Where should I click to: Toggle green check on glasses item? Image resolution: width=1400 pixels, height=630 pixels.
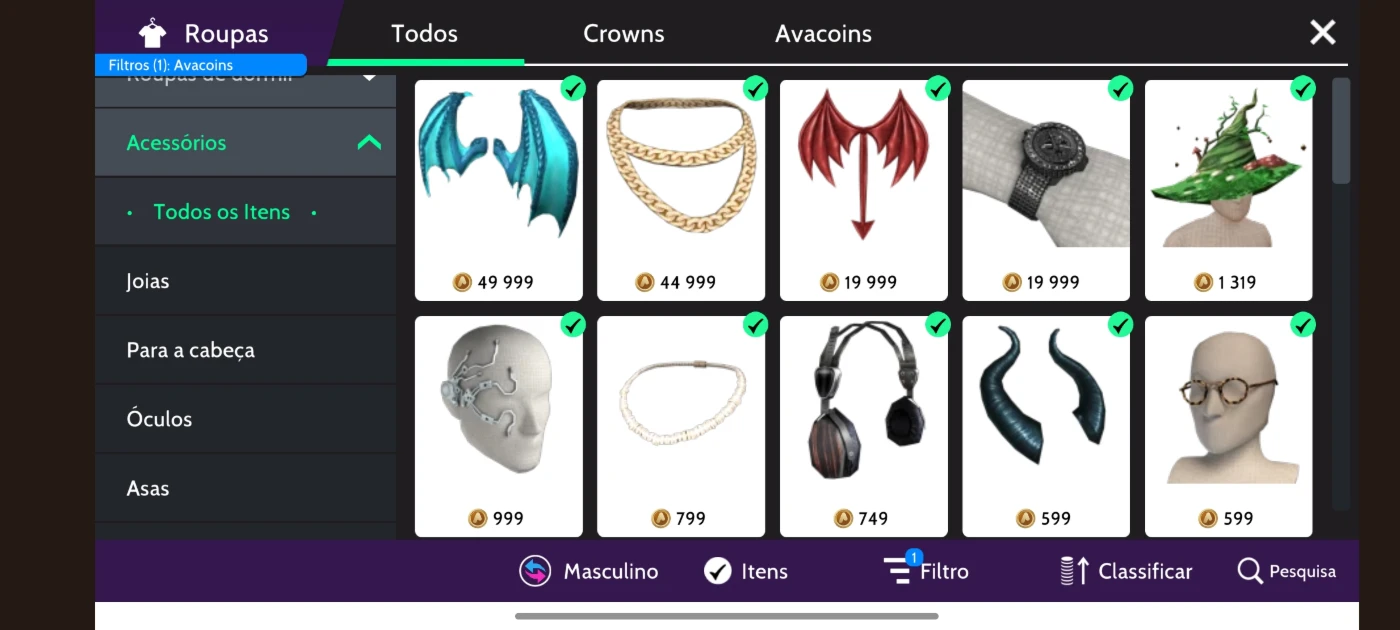pyautogui.click(x=1303, y=324)
